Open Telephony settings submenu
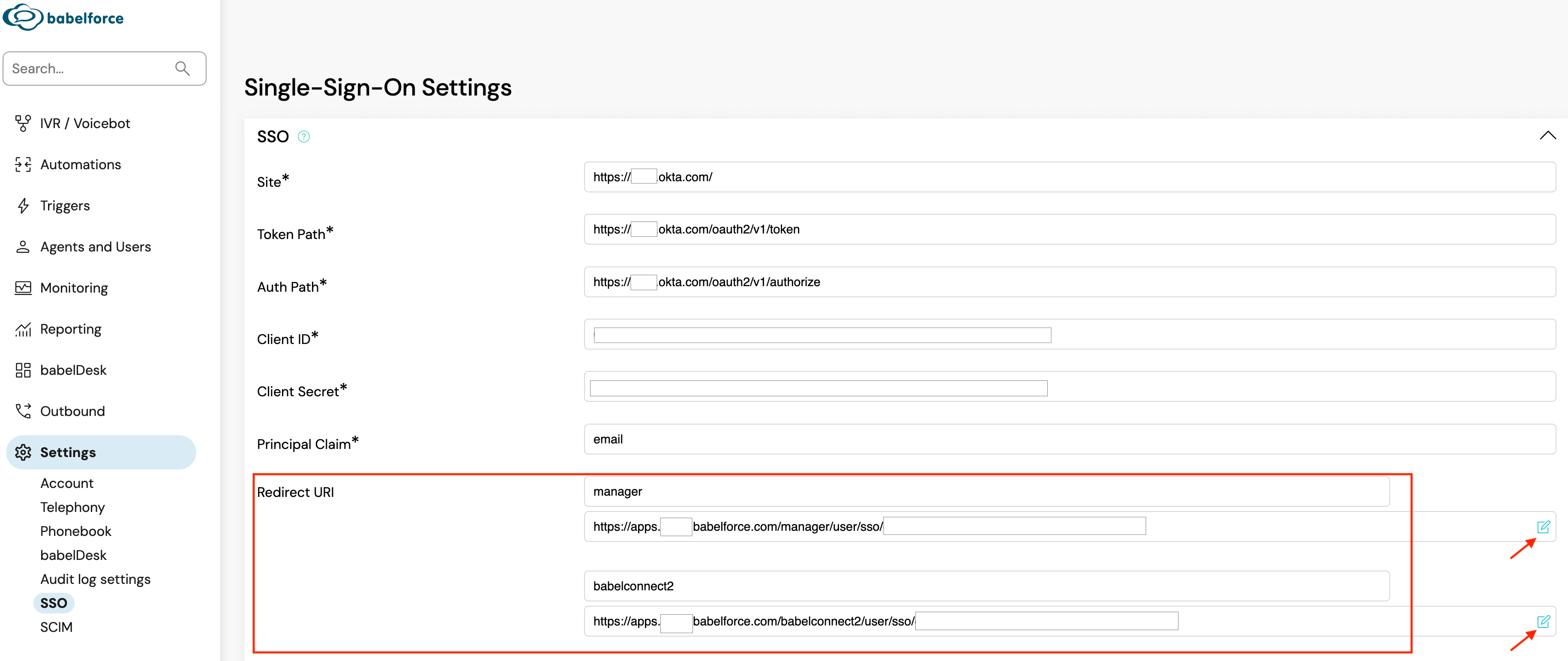Viewport: 1568px width, 661px height. (x=72, y=508)
